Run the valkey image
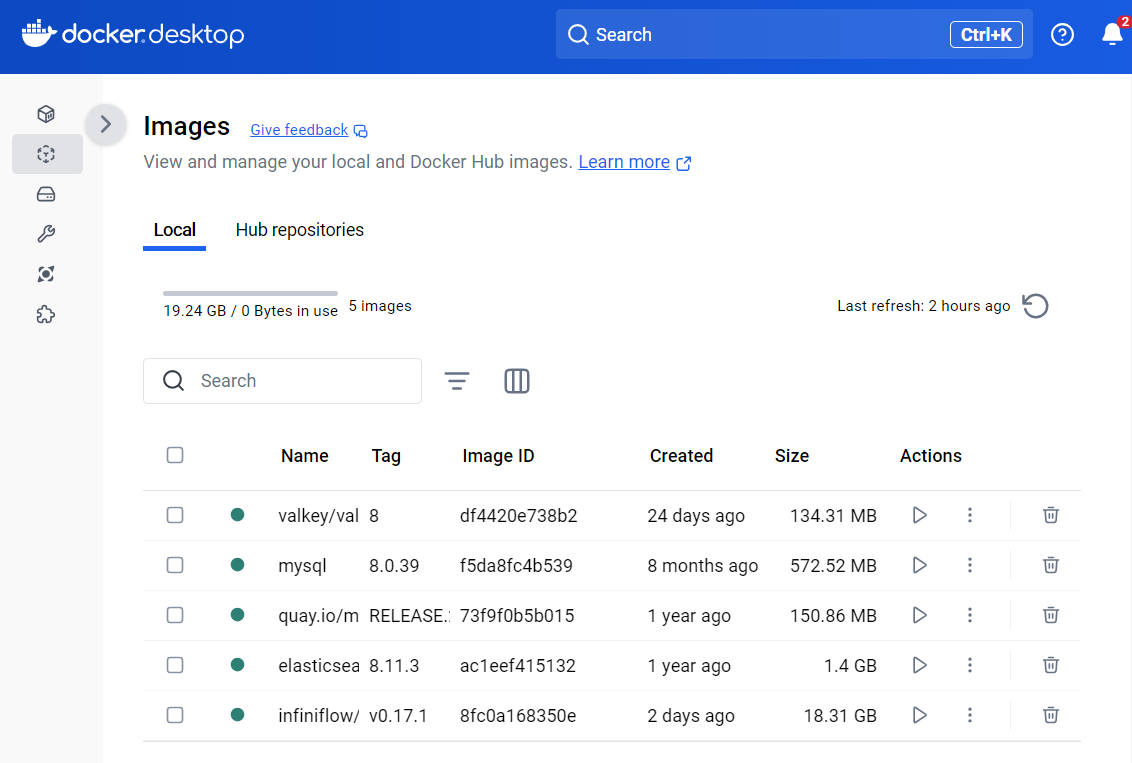The height and width of the screenshot is (763, 1132). [919, 515]
